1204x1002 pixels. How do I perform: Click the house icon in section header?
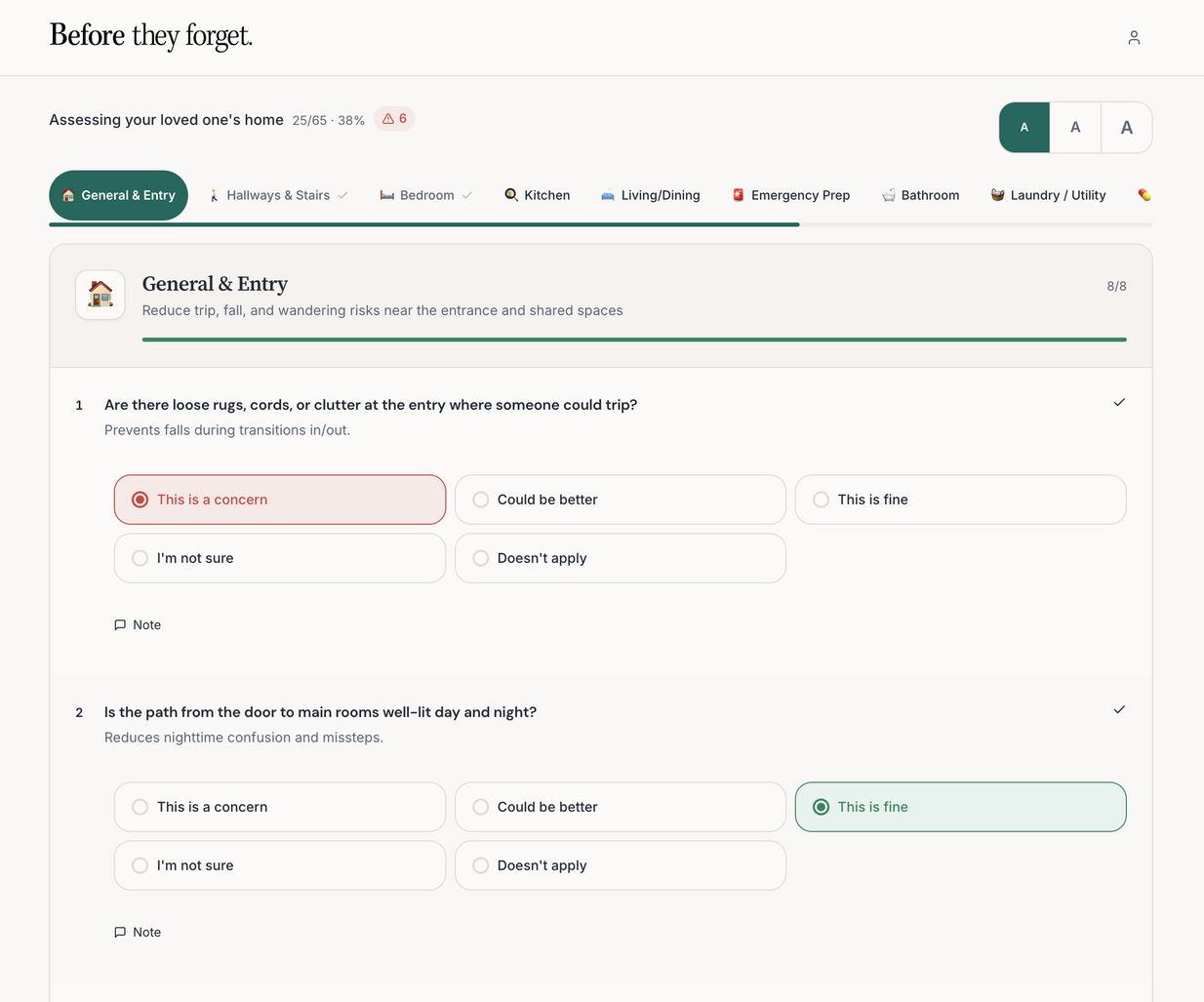(100, 295)
